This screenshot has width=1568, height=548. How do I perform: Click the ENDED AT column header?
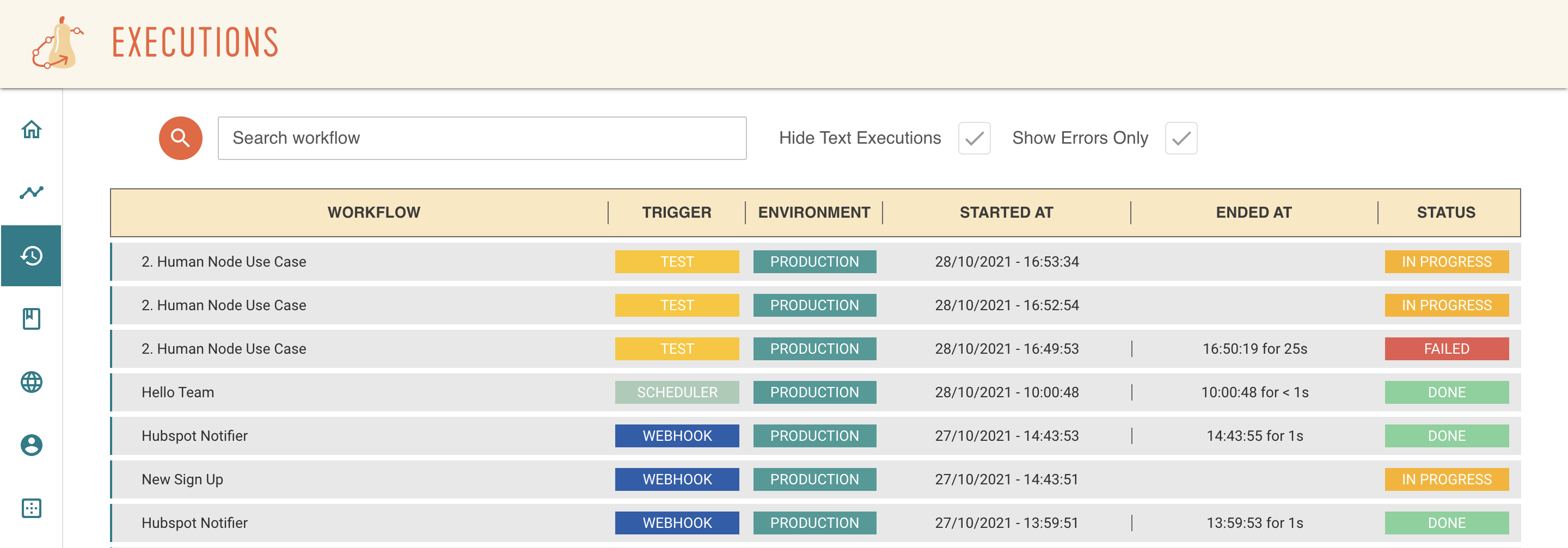pyautogui.click(x=1253, y=212)
